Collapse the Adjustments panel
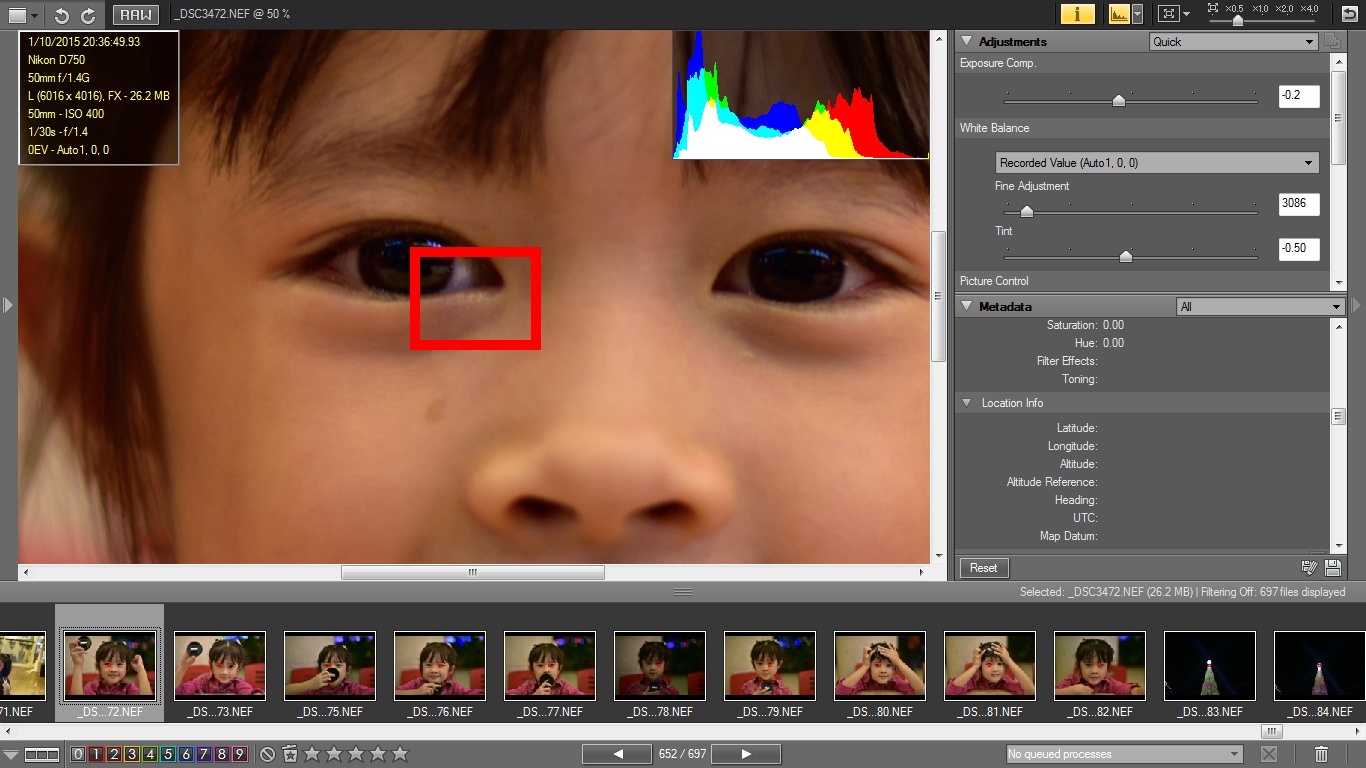 pyautogui.click(x=966, y=42)
